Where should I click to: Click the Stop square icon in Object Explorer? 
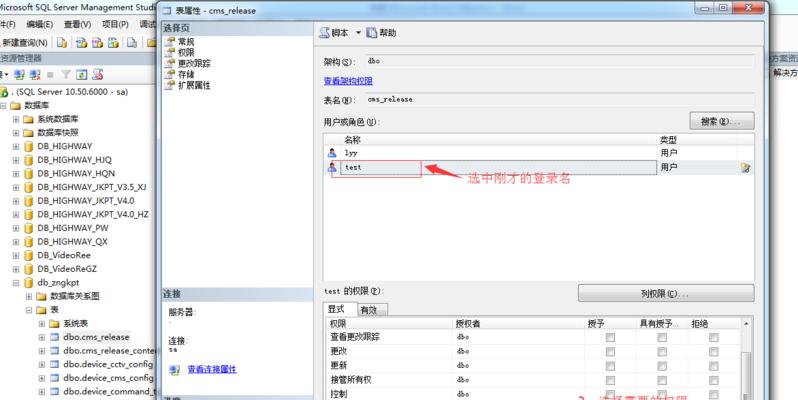pos(50,75)
